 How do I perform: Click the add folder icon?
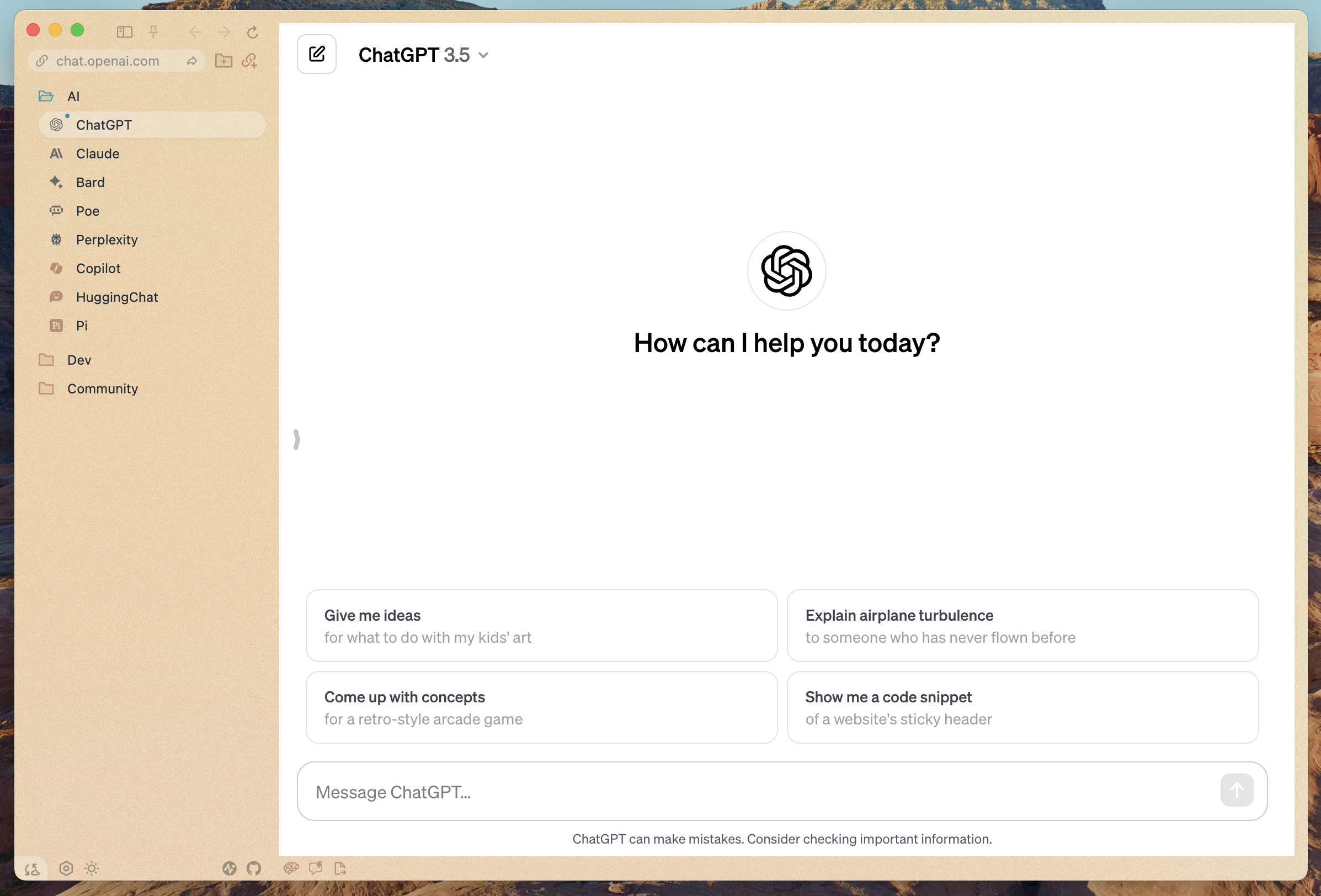(223, 61)
